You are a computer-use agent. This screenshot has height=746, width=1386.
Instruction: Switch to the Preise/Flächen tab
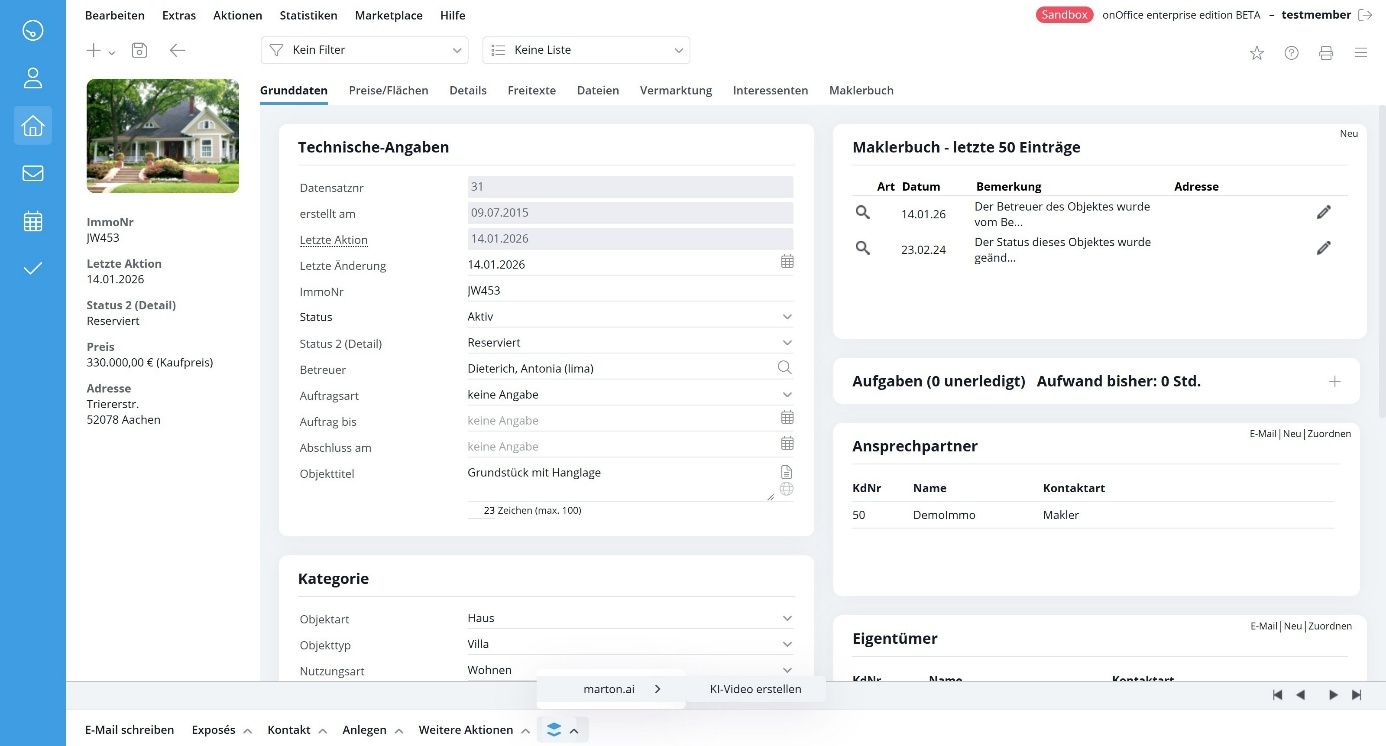coord(388,90)
